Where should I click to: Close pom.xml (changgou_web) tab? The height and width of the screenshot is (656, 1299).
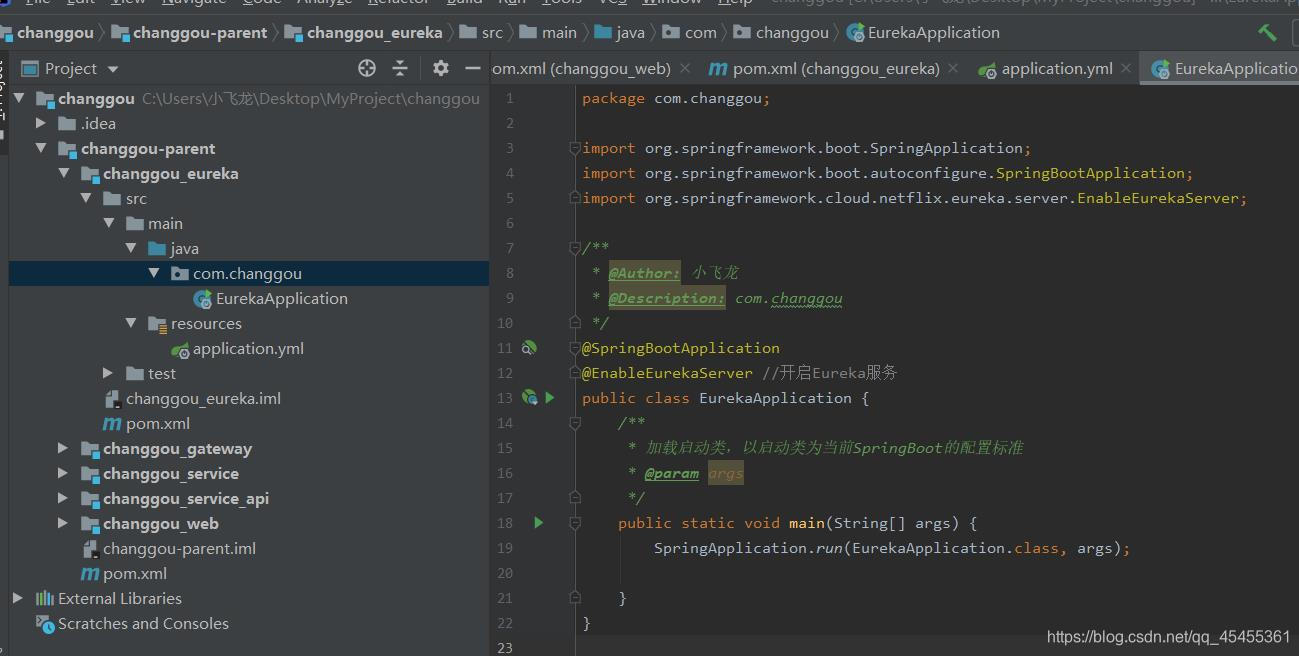click(x=685, y=68)
